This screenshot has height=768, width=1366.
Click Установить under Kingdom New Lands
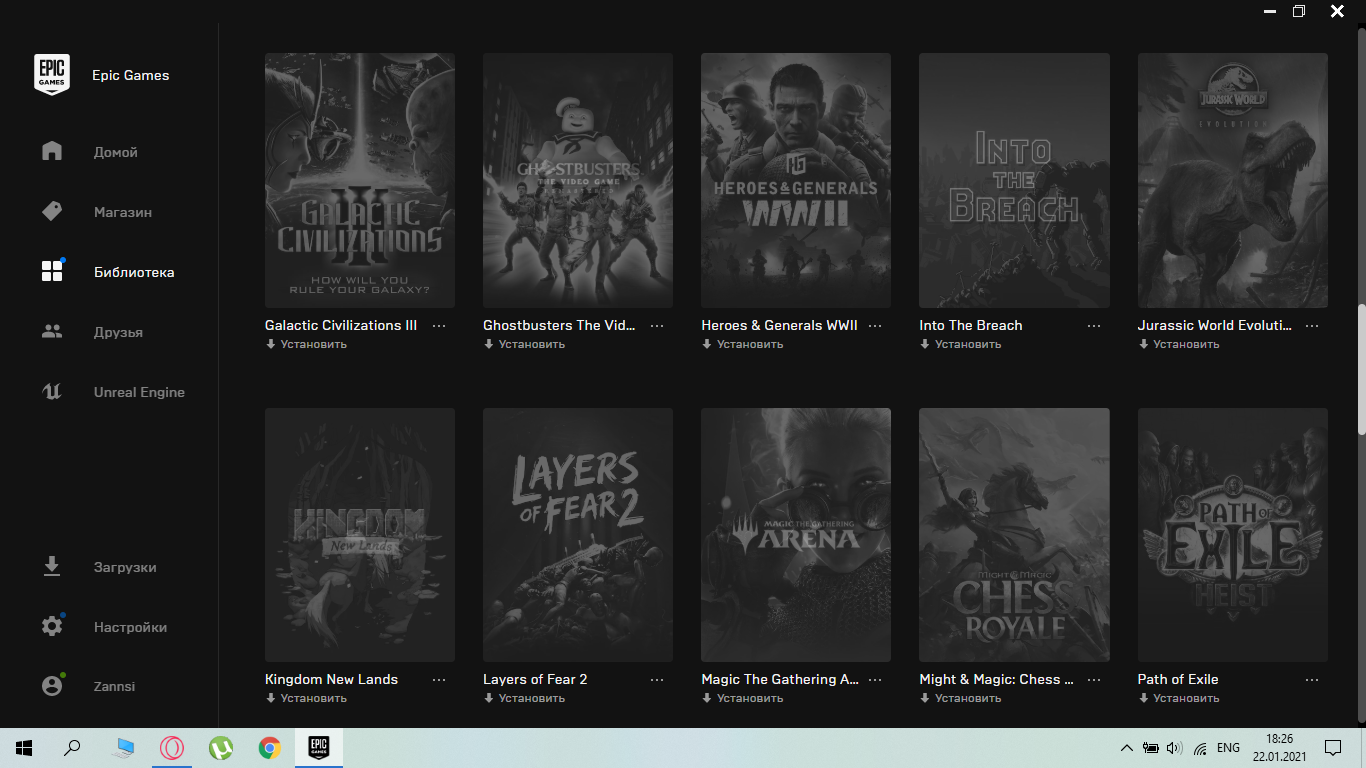[x=306, y=698]
